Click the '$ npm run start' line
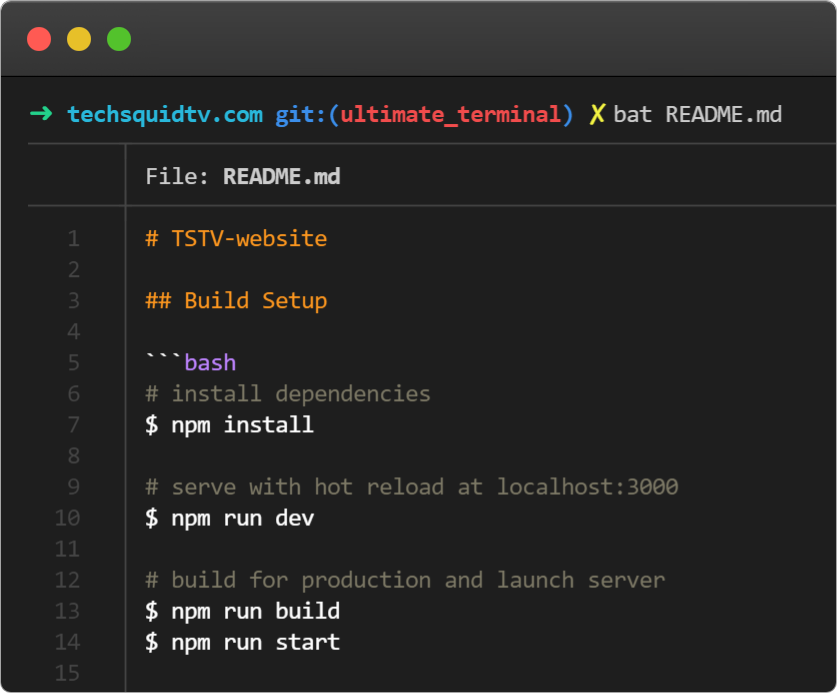This screenshot has height=693, width=837. [242, 642]
